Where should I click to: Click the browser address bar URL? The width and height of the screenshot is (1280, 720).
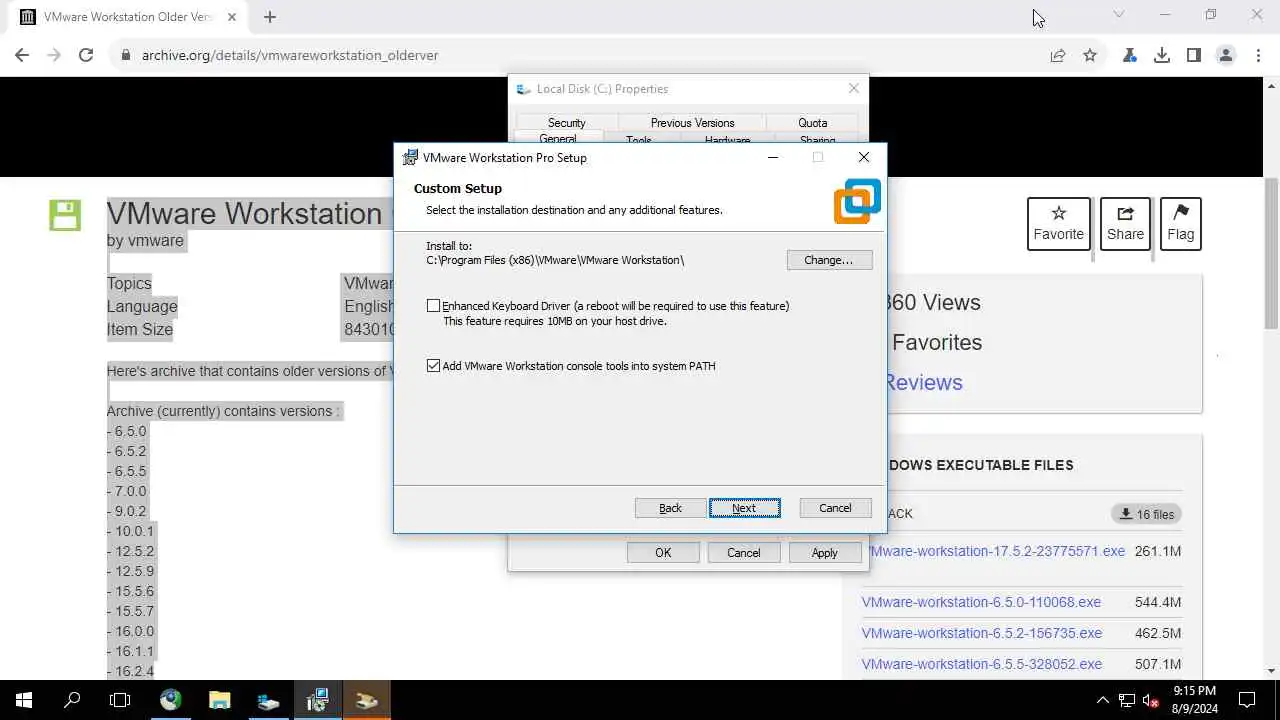(290, 55)
